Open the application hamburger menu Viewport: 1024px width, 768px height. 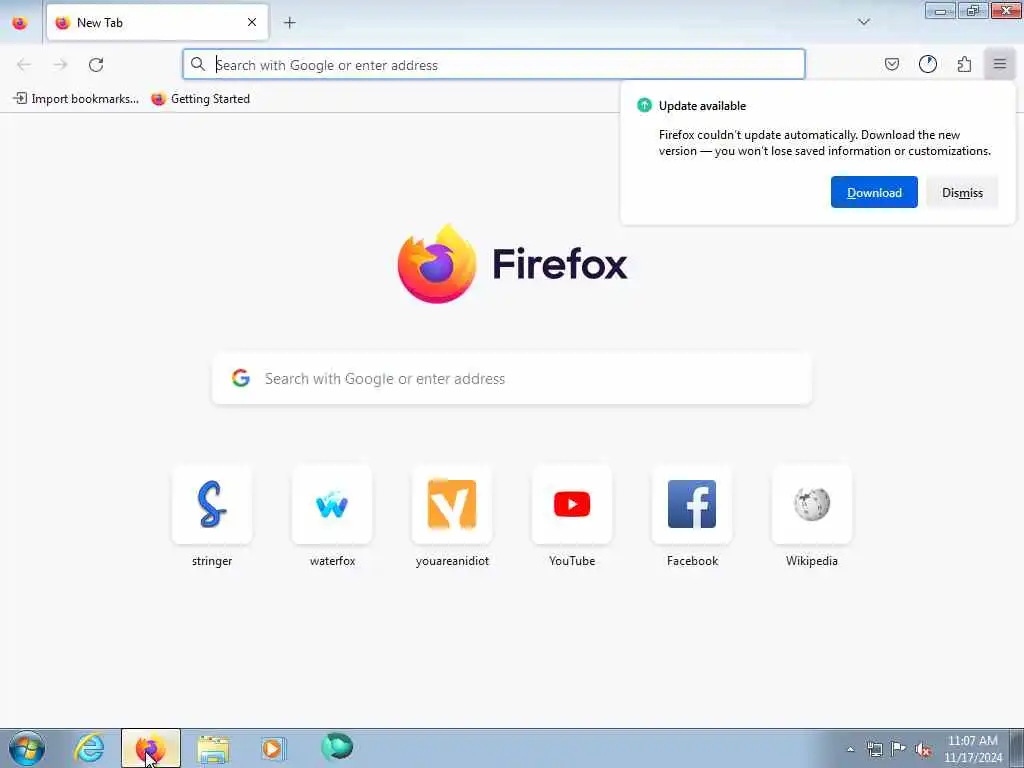(x=1000, y=64)
